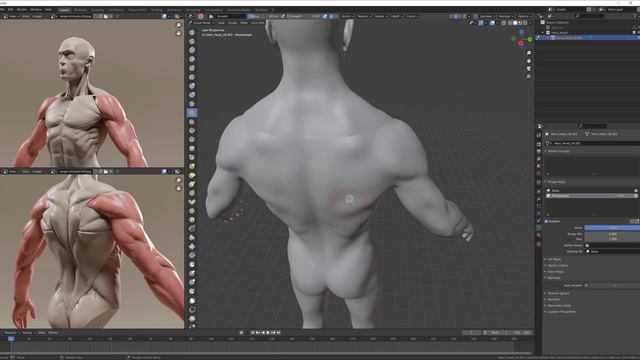640x360 pixels.
Task: Click the 3D viewport zoom gizmo icon
Action: coord(529,53)
